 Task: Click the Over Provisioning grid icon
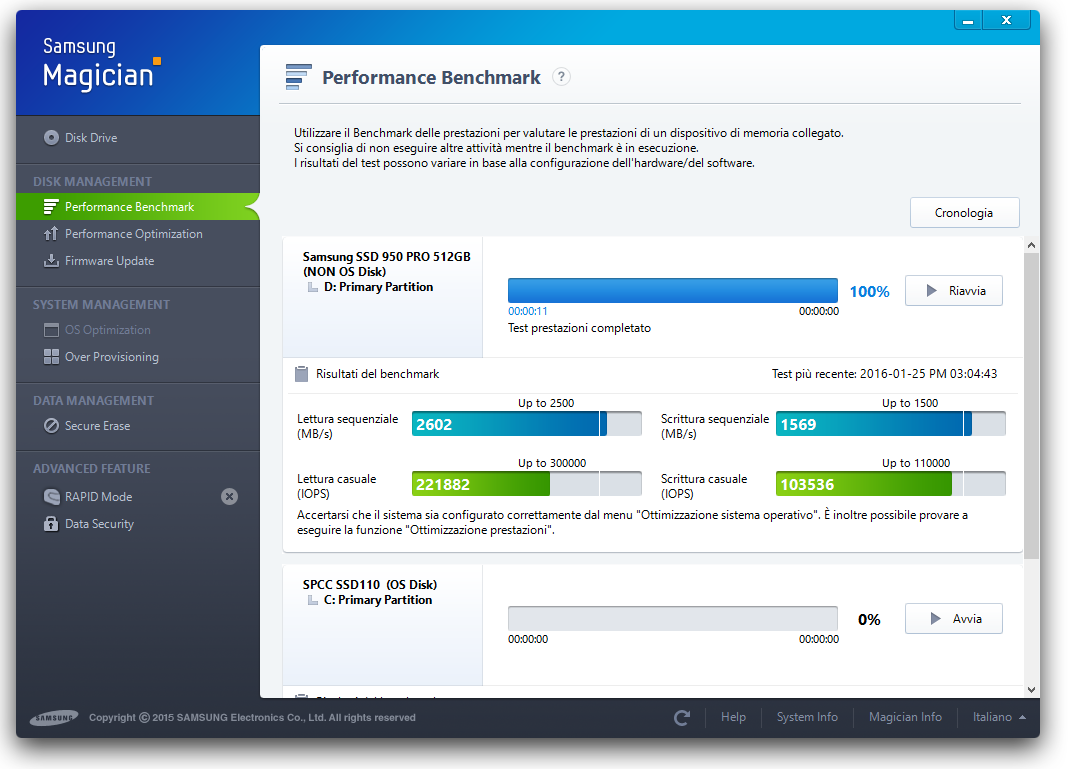[x=51, y=357]
